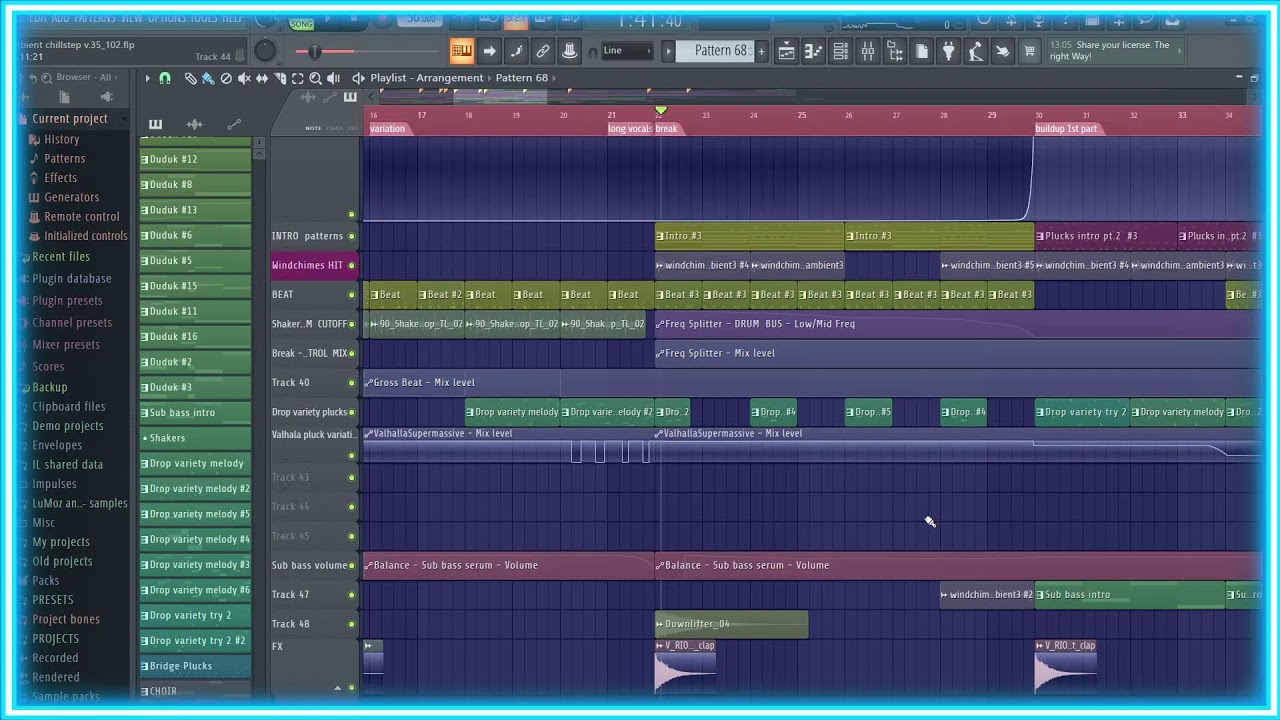Select the Playback speaker tool

(334, 78)
